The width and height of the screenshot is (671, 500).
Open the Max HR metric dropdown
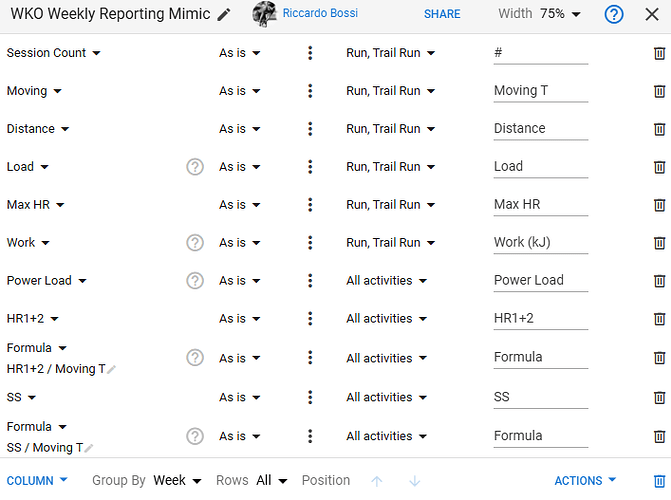pos(35,205)
